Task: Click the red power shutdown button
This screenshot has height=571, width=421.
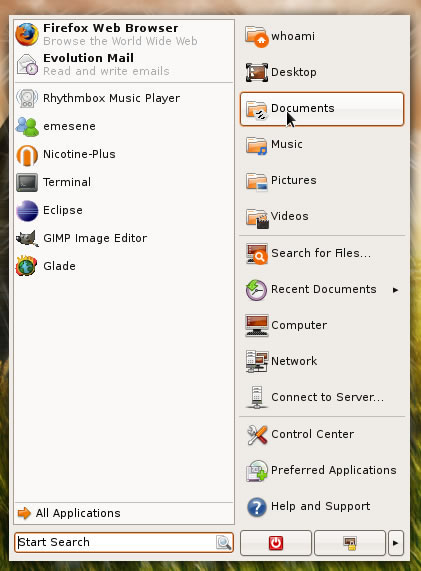Action: (276, 543)
